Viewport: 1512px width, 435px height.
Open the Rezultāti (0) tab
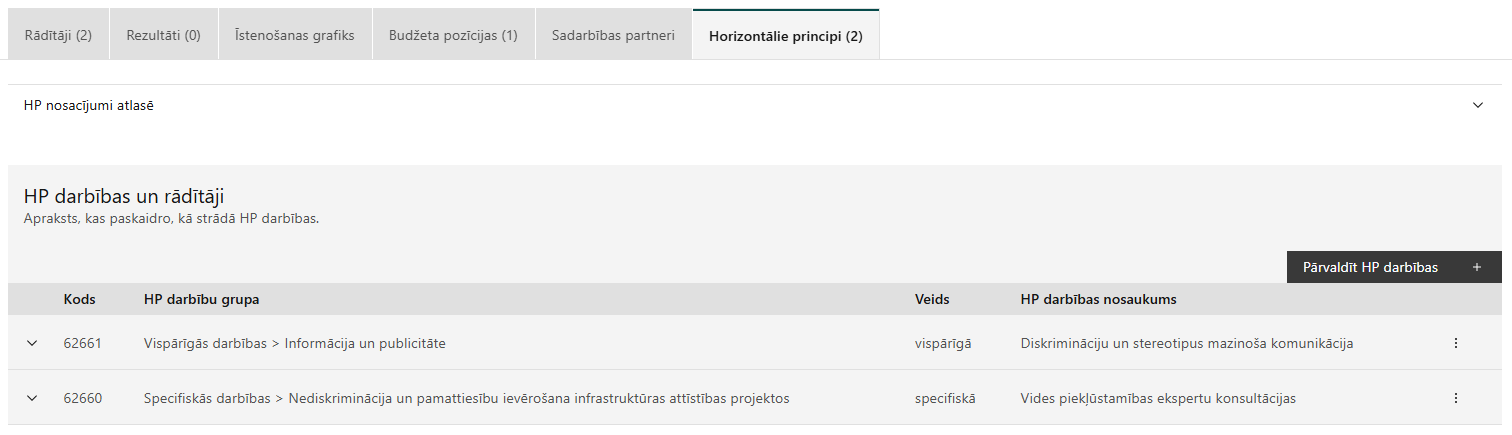pos(163,35)
